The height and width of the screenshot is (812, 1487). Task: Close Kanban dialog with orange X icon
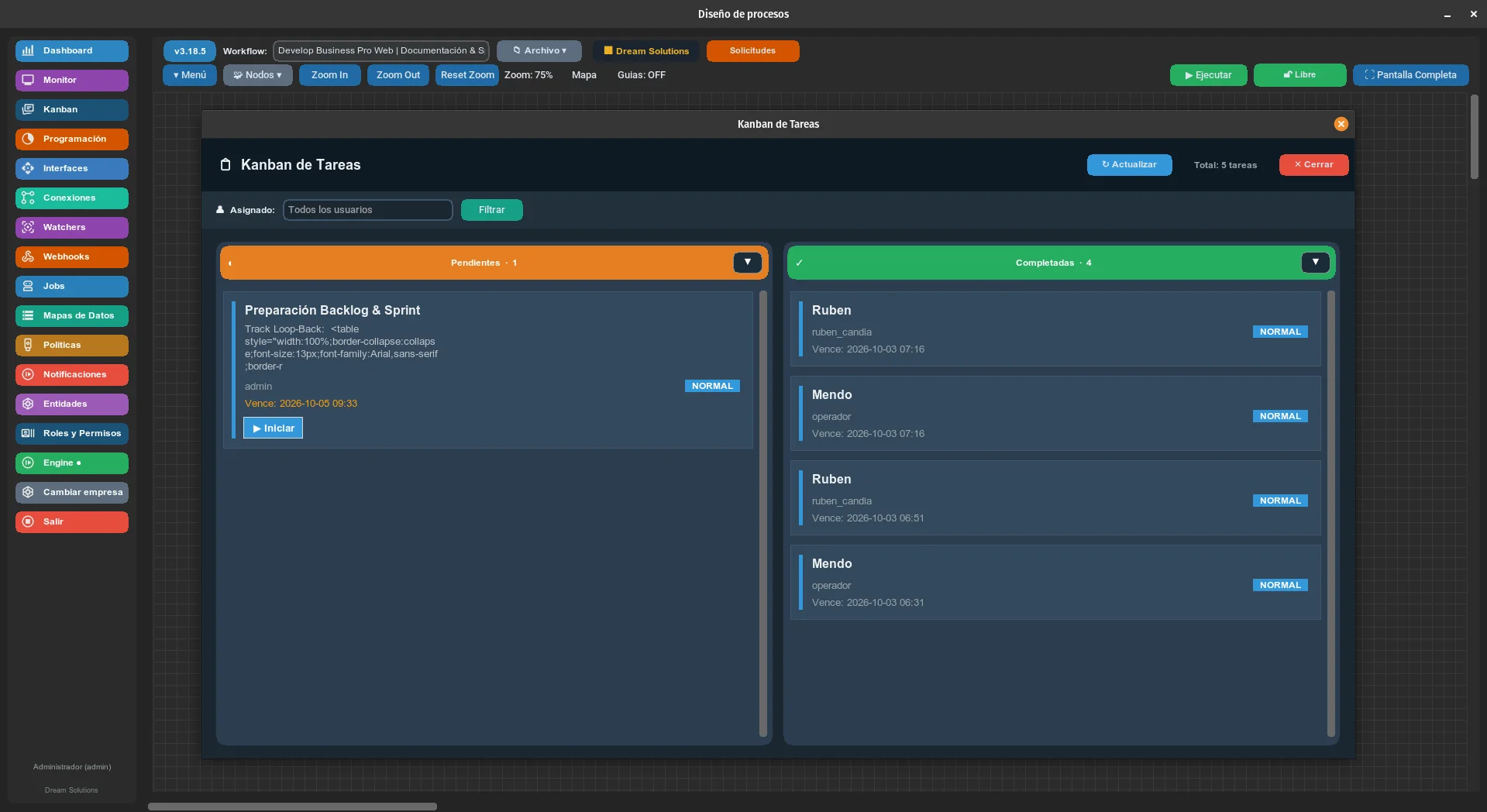(1341, 124)
